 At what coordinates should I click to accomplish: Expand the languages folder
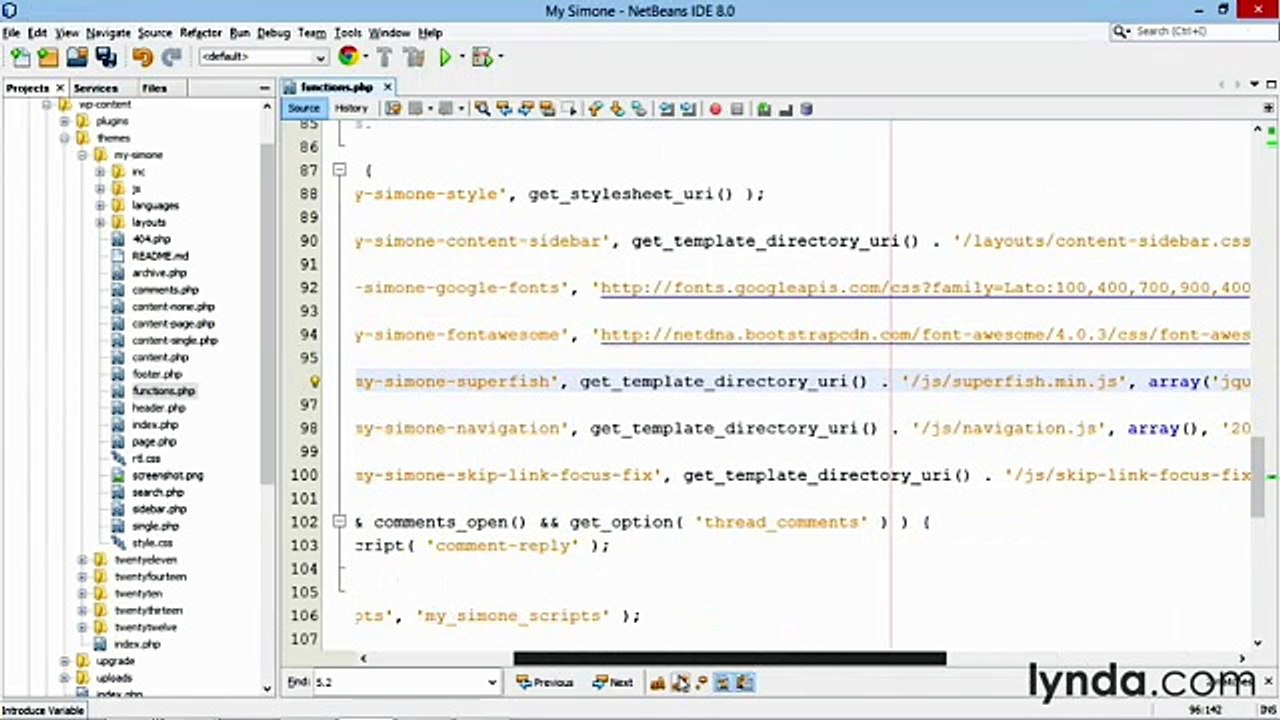[100, 205]
